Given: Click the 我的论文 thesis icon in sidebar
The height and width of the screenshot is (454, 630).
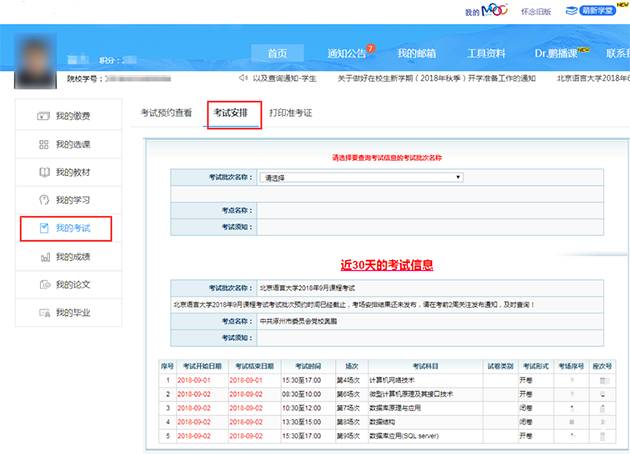Looking at the screenshot, I should [x=43, y=285].
